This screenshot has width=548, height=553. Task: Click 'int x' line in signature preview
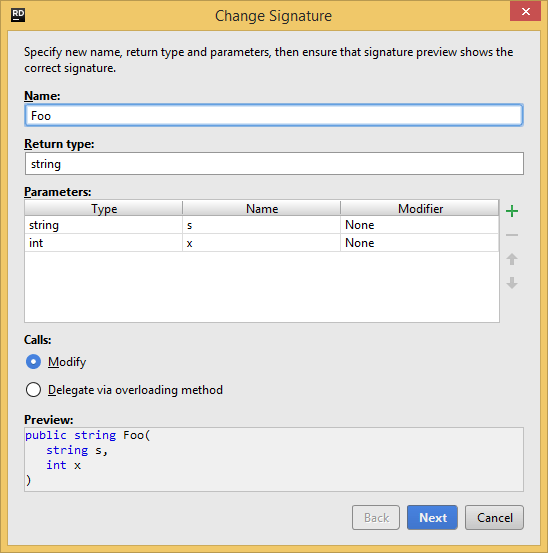[x=63, y=465]
